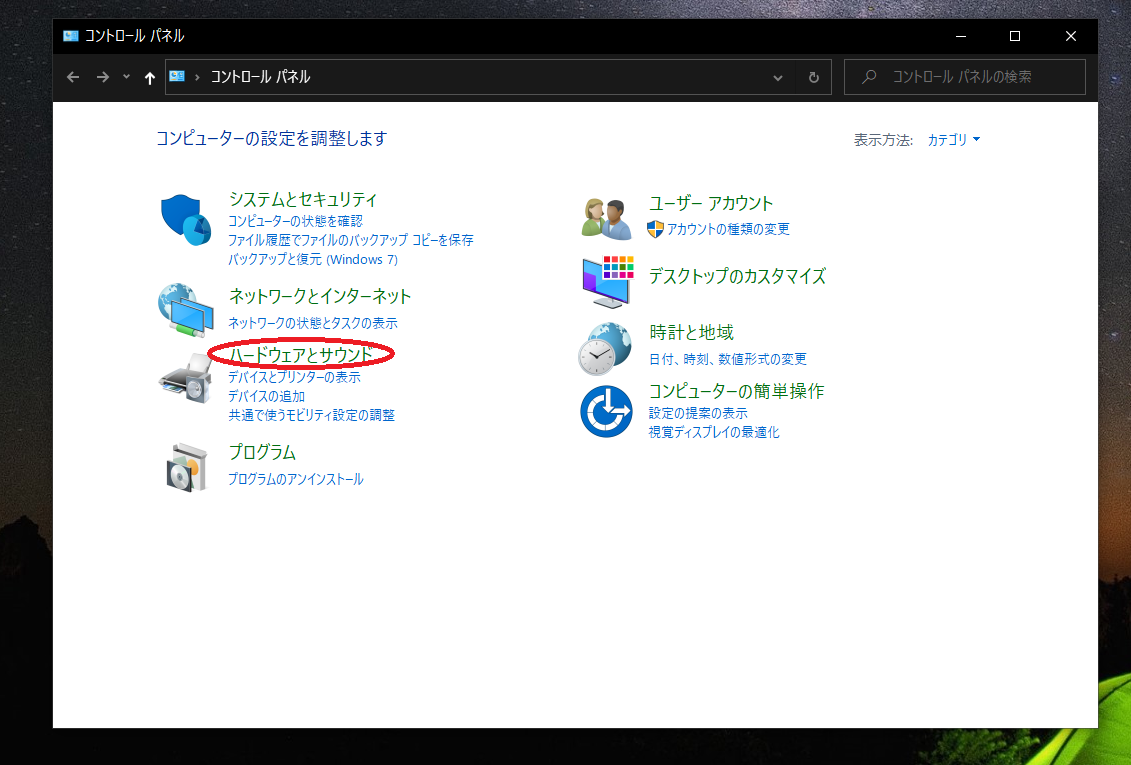Open ネットワークの状態とタスクの表示 link
Image resolution: width=1131 pixels, height=765 pixels.
coord(313,323)
